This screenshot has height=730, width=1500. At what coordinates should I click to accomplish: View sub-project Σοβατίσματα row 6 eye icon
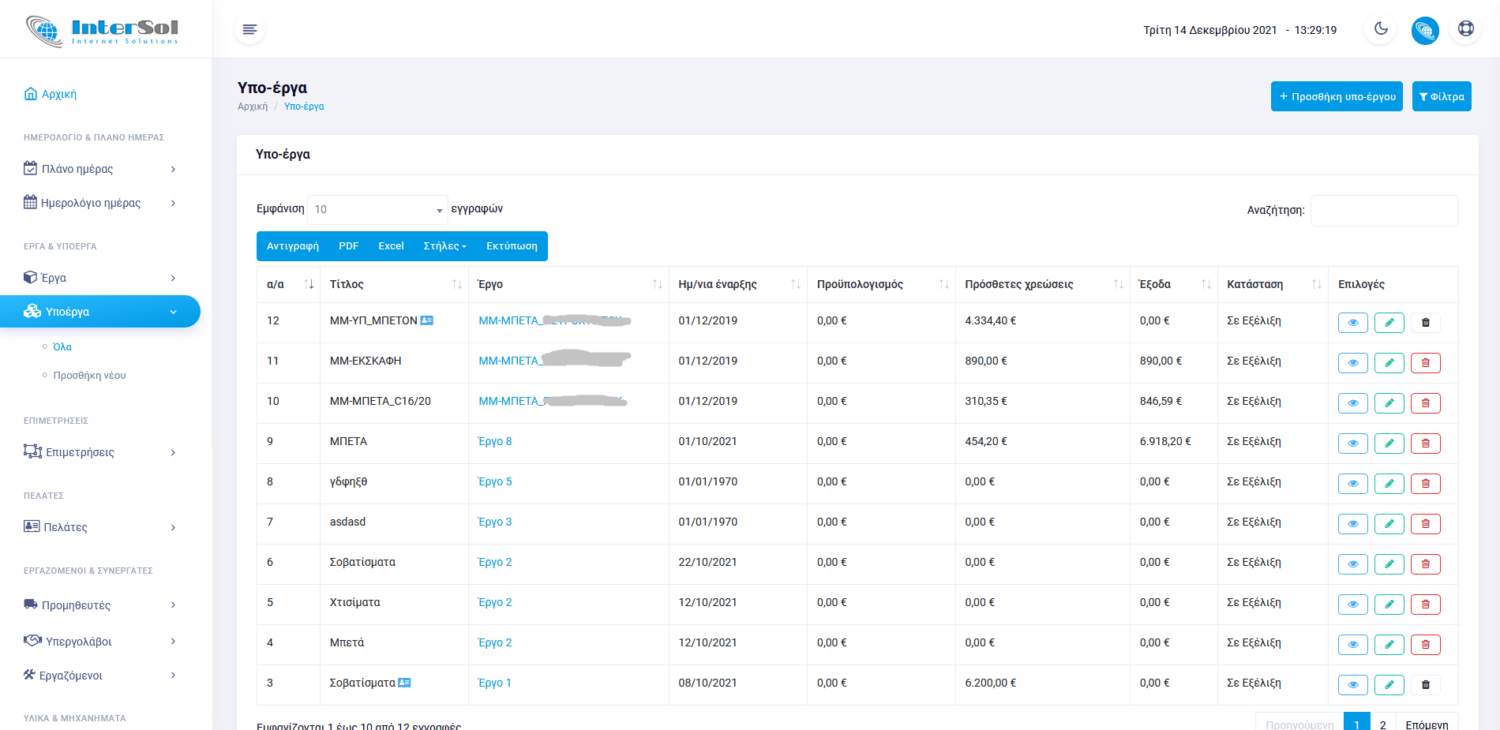(x=1352, y=564)
